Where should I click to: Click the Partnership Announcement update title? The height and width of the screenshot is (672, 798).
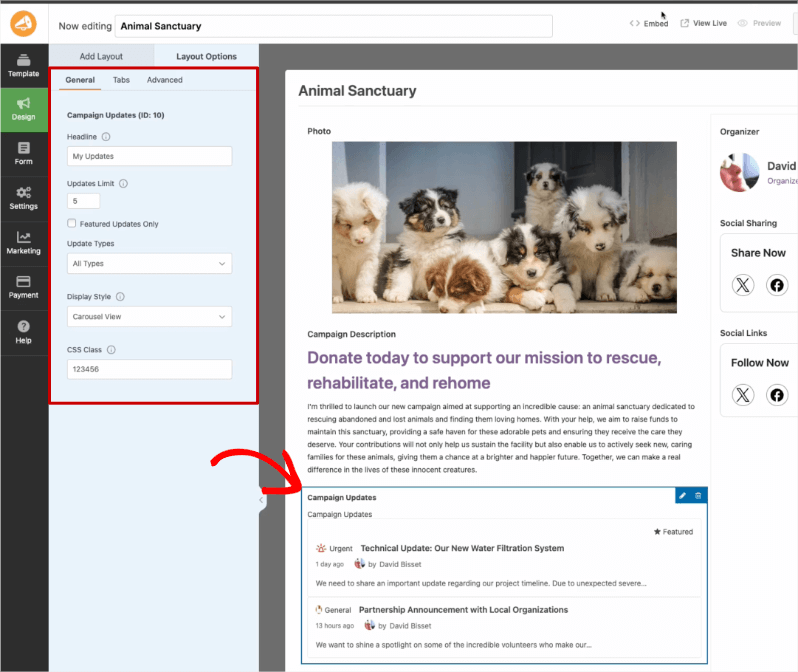pos(463,610)
